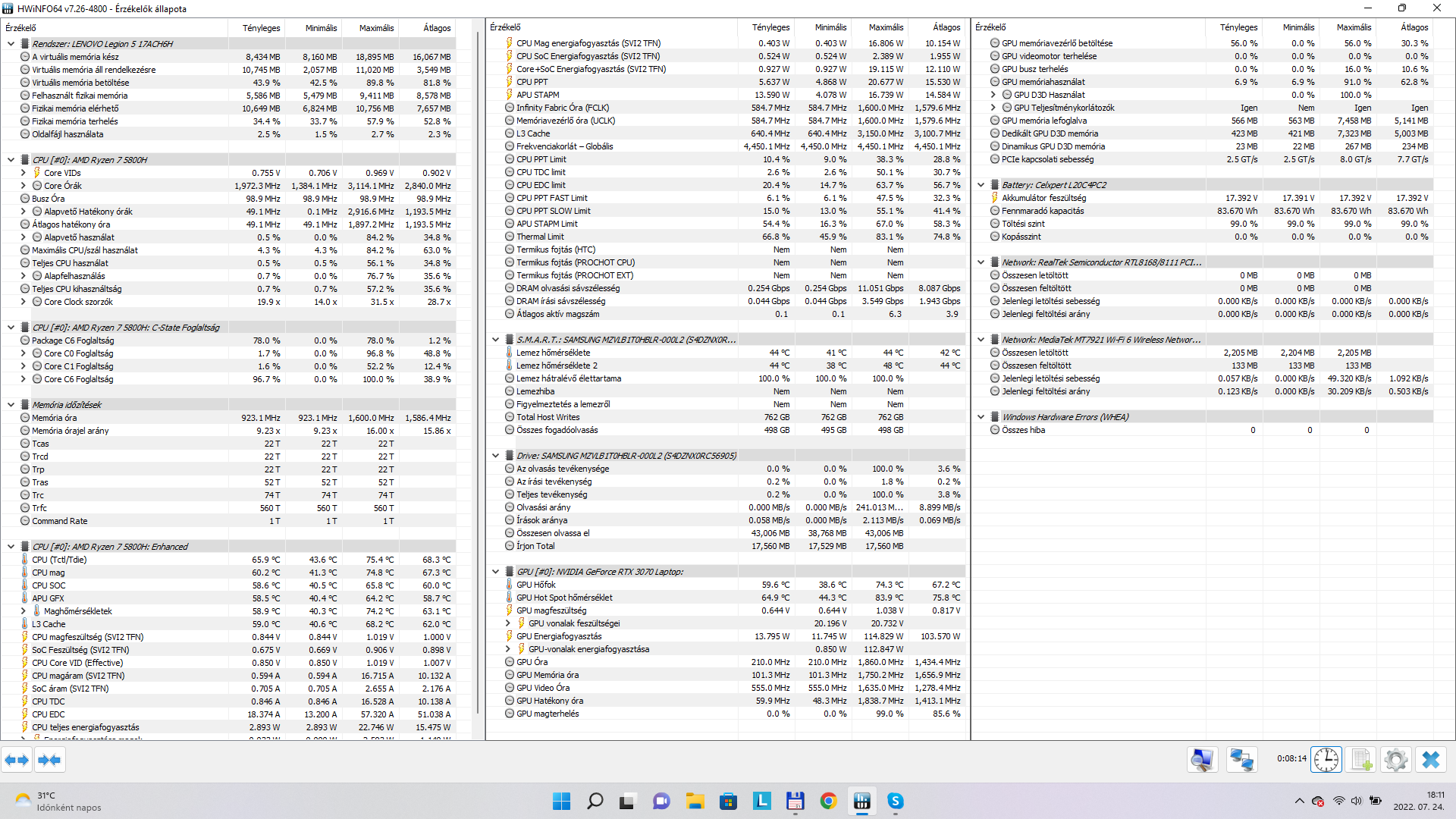Click thermometer icon of Lemez hőmérséklete 2
The width and height of the screenshot is (1456, 819).
(510, 366)
